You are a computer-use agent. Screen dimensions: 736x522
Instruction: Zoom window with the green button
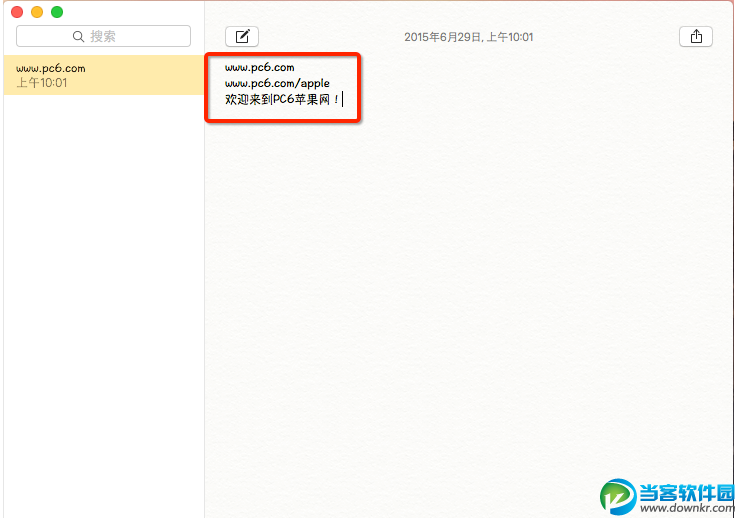click(57, 12)
